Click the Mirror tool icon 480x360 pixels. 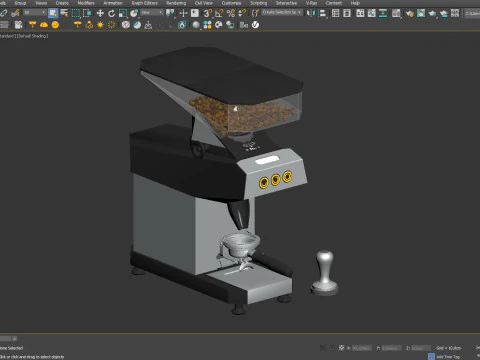coord(311,13)
